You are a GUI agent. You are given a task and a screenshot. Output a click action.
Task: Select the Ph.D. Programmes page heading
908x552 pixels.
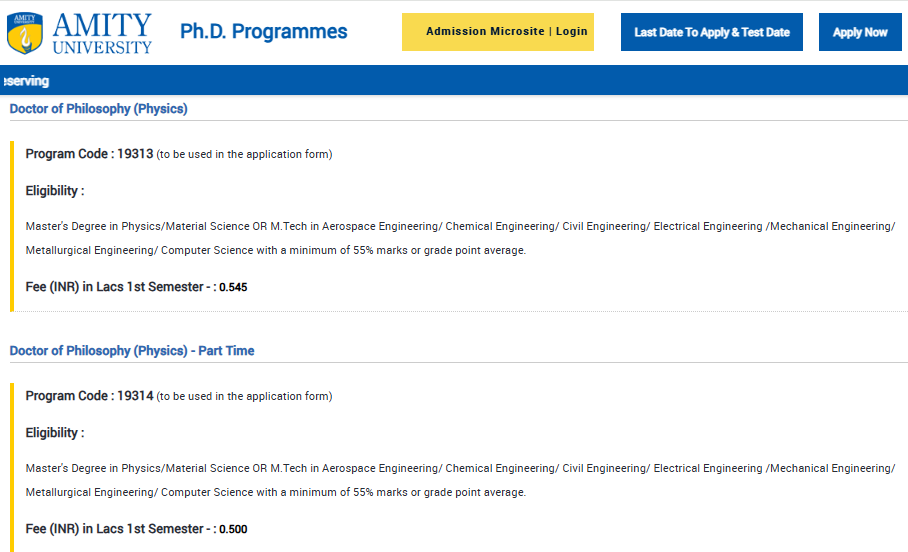pyautogui.click(x=263, y=32)
